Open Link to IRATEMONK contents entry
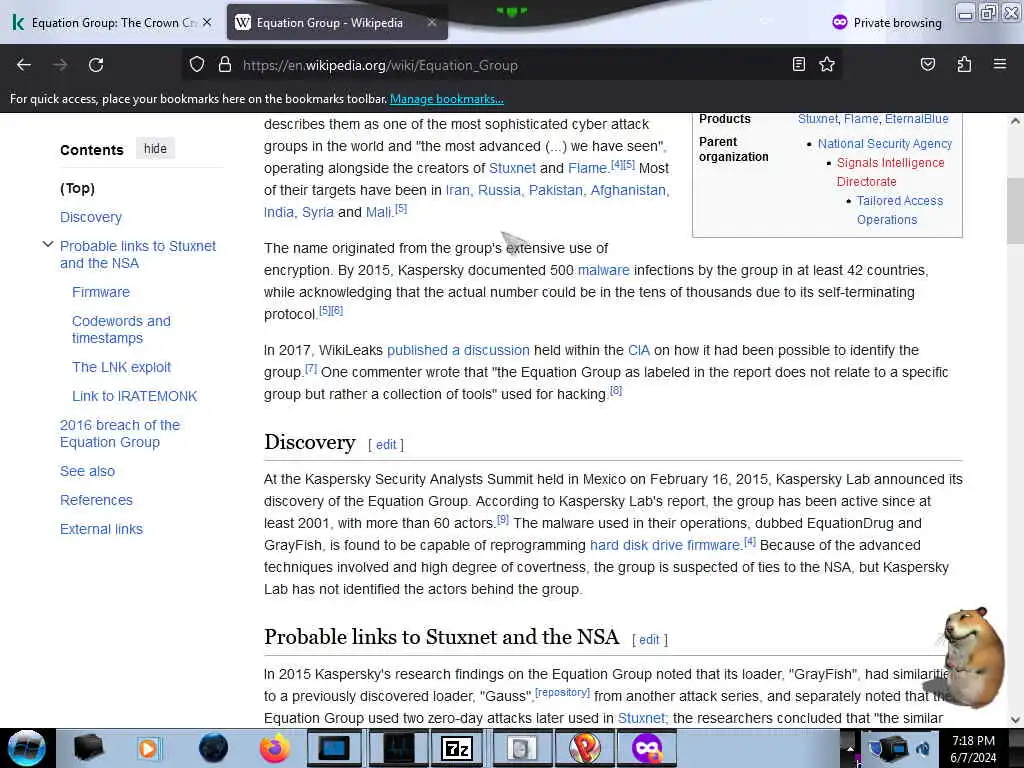Viewport: 1024px width, 768px height. [135, 396]
